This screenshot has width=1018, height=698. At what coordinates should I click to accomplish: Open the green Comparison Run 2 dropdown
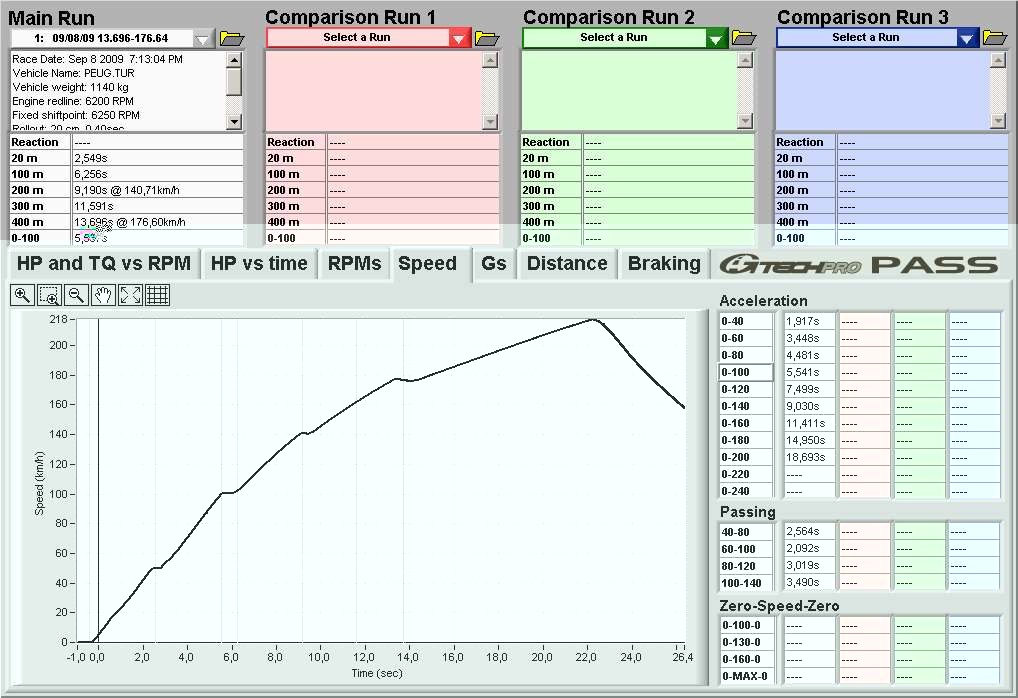[716, 38]
